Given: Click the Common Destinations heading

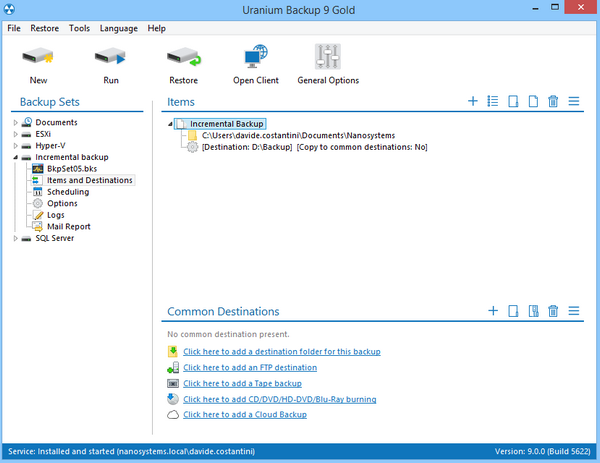Looking at the screenshot, I should pyautogui.click(x=223, y=311).
